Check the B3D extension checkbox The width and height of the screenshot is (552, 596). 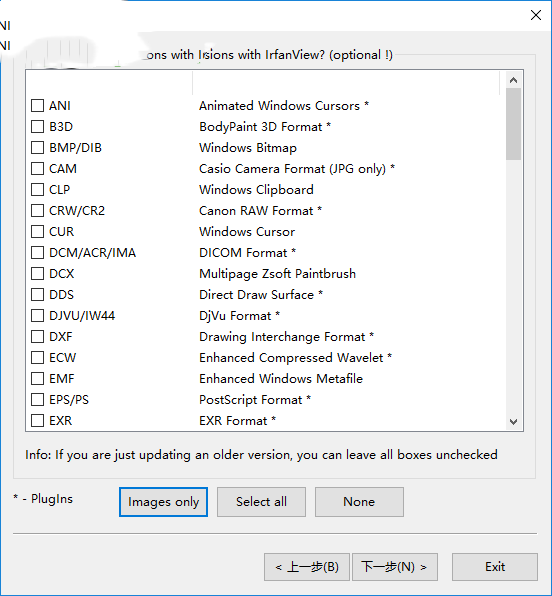37,126
